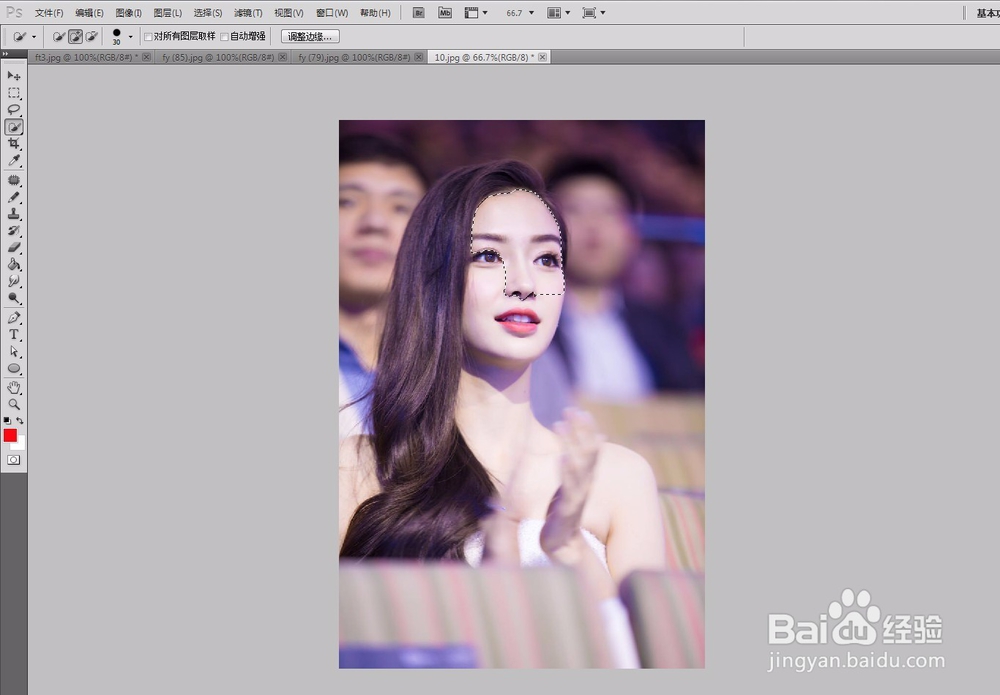Select the Dodge tool
Image resolution: width=1000 pixels, height=695 pixels.
[x=13, y=298]
